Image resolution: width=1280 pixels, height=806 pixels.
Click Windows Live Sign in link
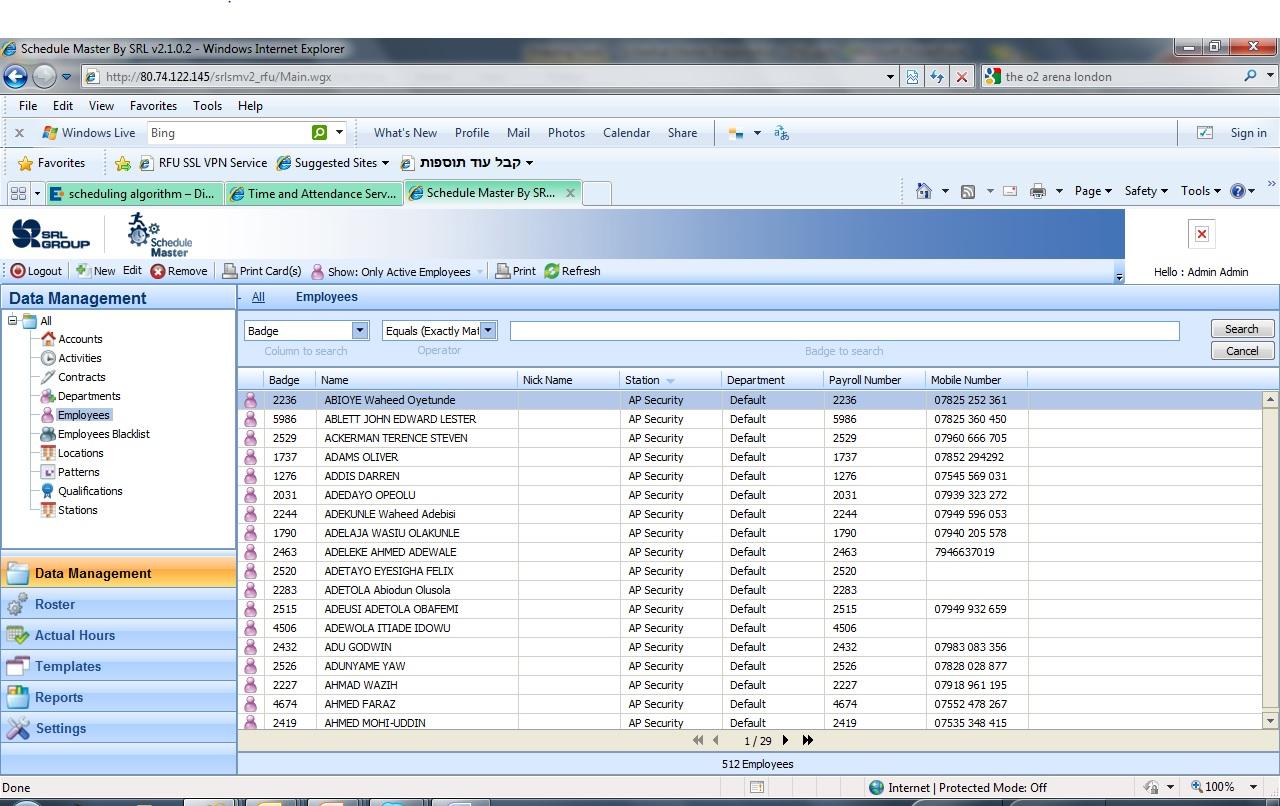(1248, 133)
